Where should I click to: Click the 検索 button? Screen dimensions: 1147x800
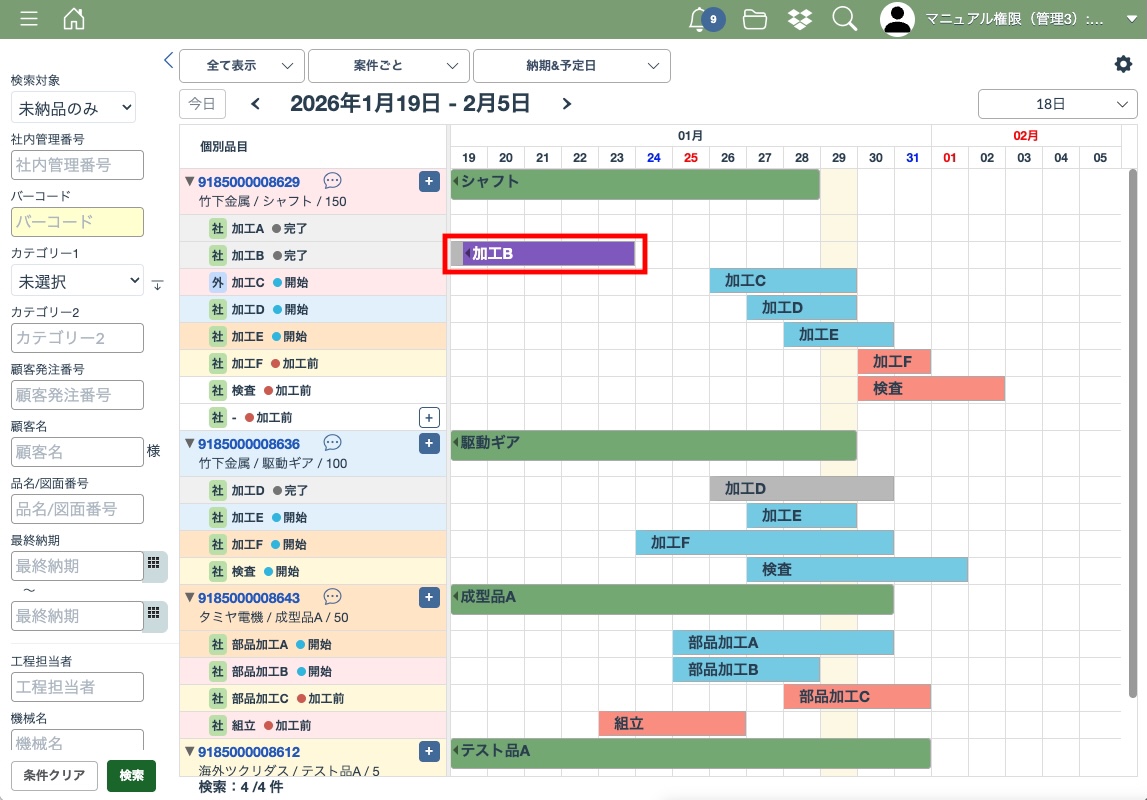click(131, 775)
